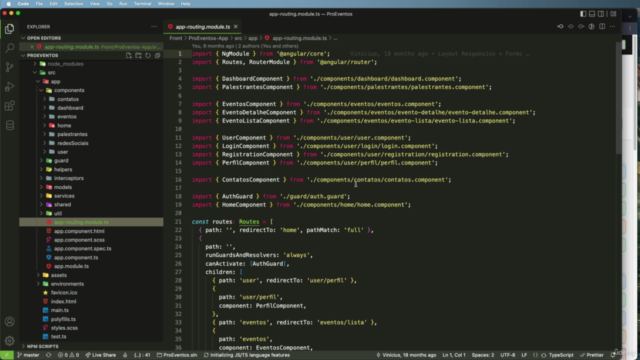Open index.html file

(63, 302)
